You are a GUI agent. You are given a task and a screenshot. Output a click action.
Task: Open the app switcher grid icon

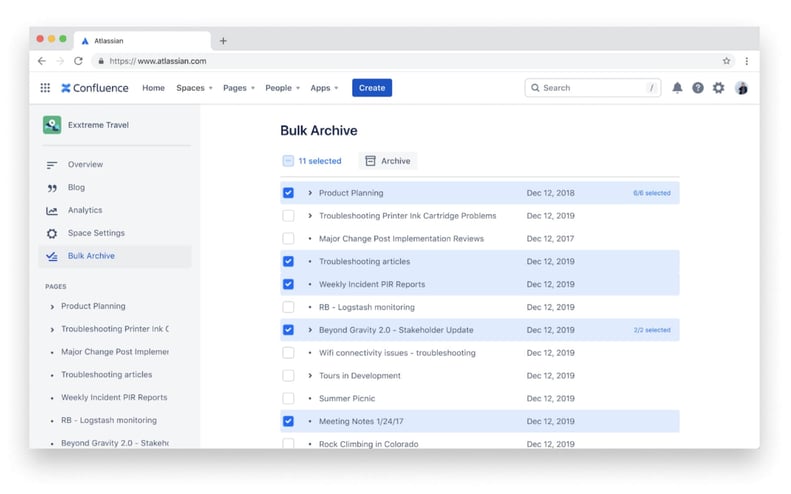pyautogui.click(x=45, y=88)
